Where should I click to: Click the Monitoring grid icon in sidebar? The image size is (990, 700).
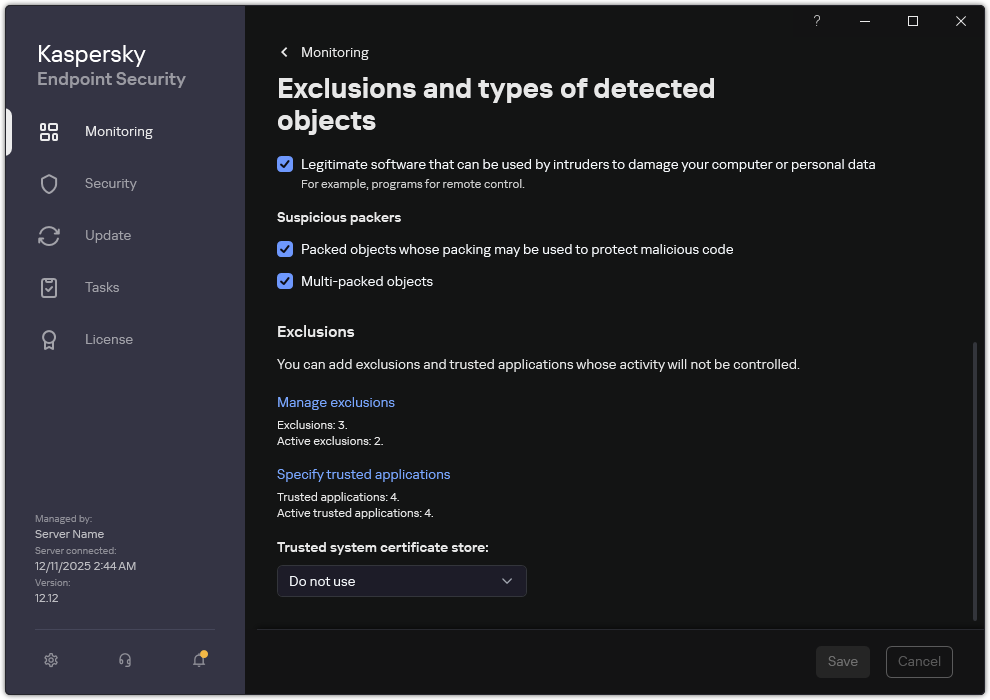(49, 131)
